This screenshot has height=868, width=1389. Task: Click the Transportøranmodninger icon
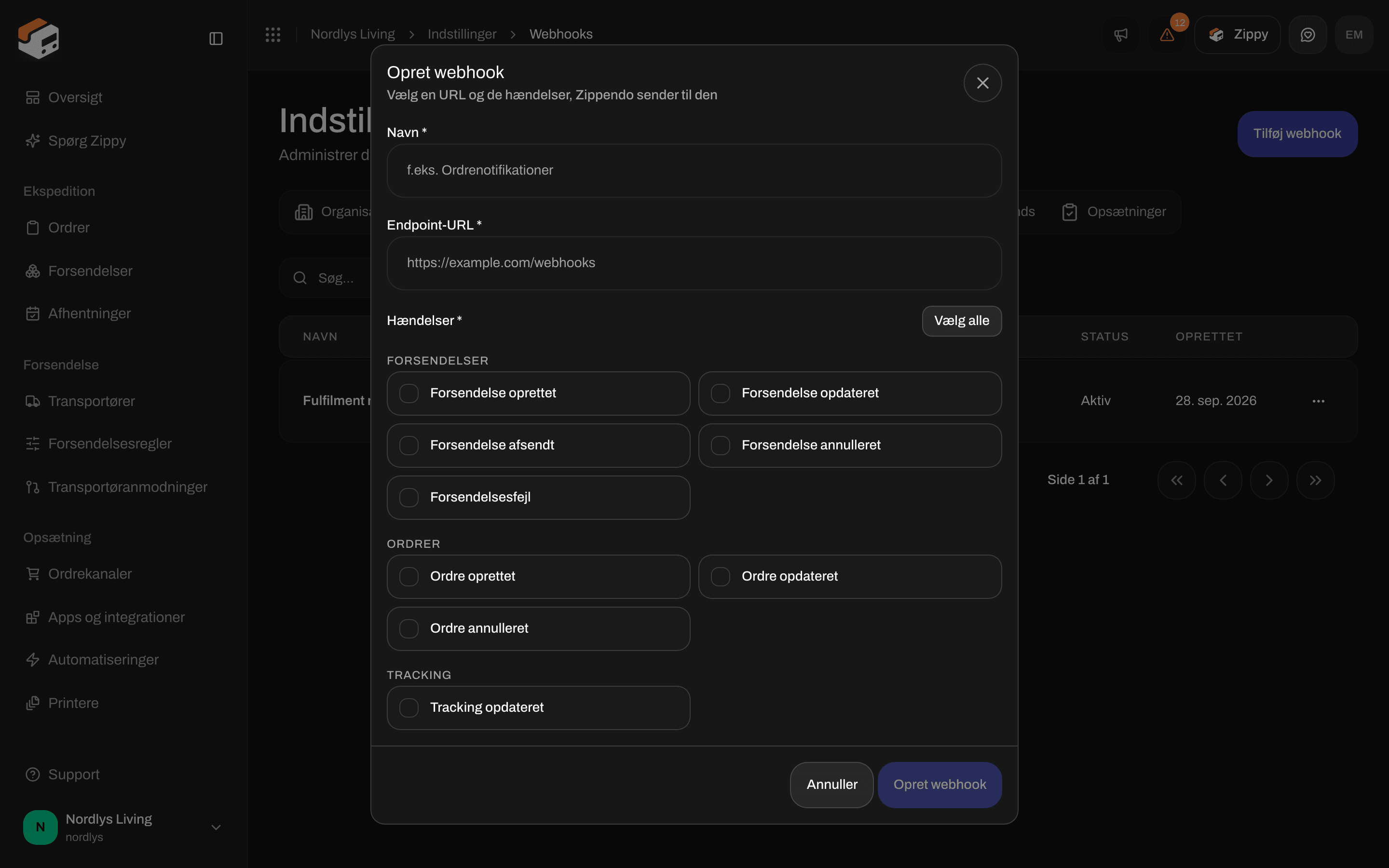pos(33,488)
